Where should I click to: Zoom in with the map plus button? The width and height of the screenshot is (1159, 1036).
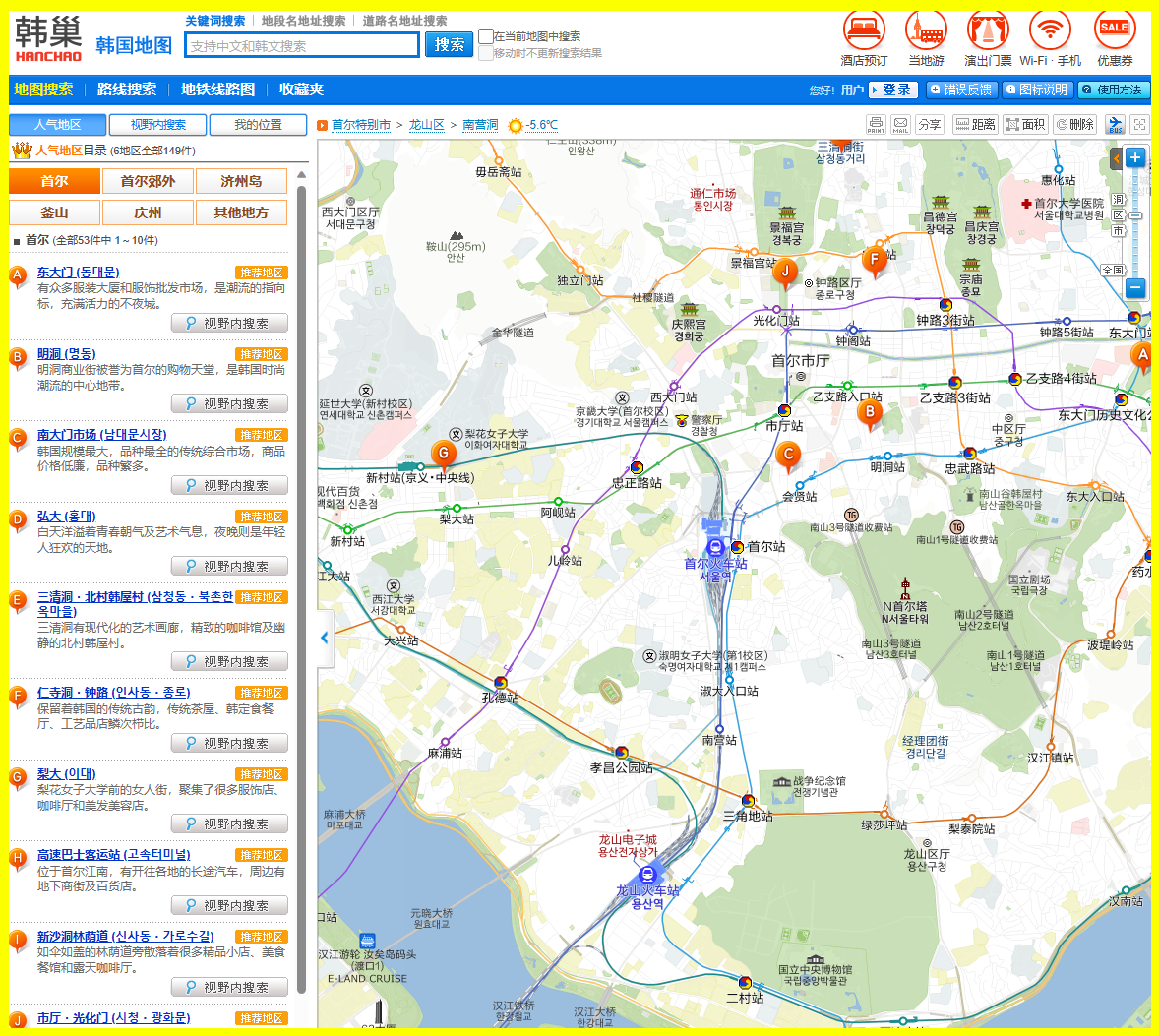(1135, 157)
